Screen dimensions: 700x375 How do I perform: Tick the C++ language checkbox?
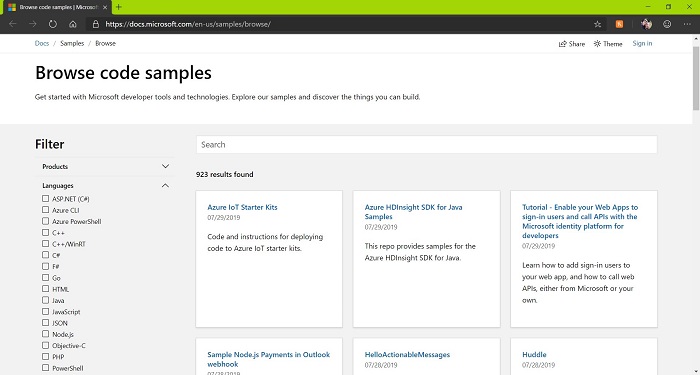[46, 233]
